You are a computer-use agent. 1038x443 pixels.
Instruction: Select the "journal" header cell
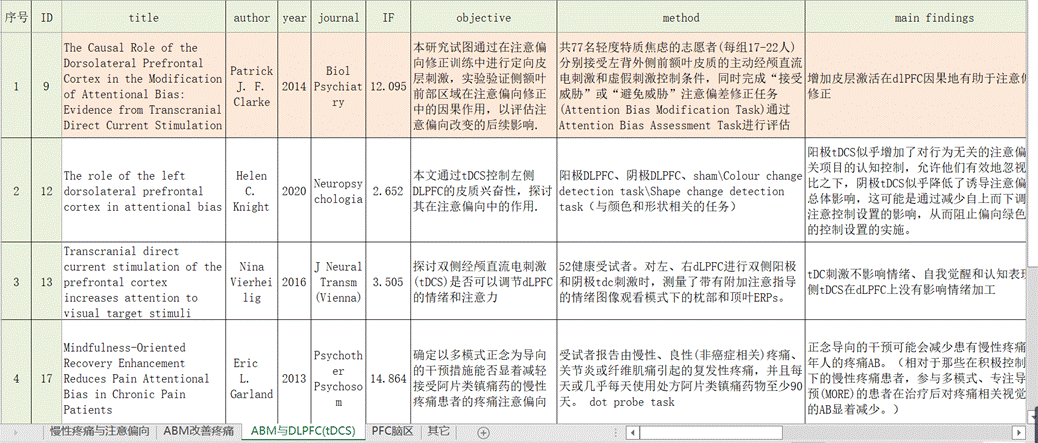pos(338,17)
